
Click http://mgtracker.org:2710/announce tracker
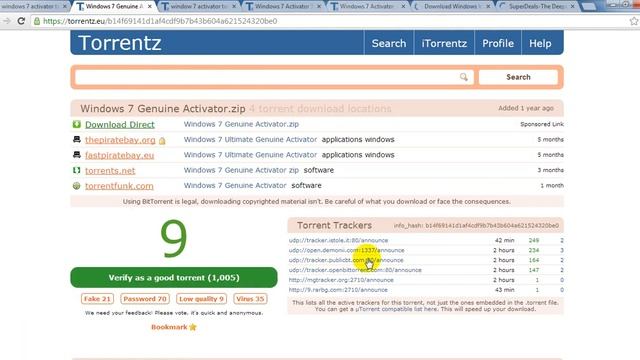pyautogui.click(x=341, y=280)
